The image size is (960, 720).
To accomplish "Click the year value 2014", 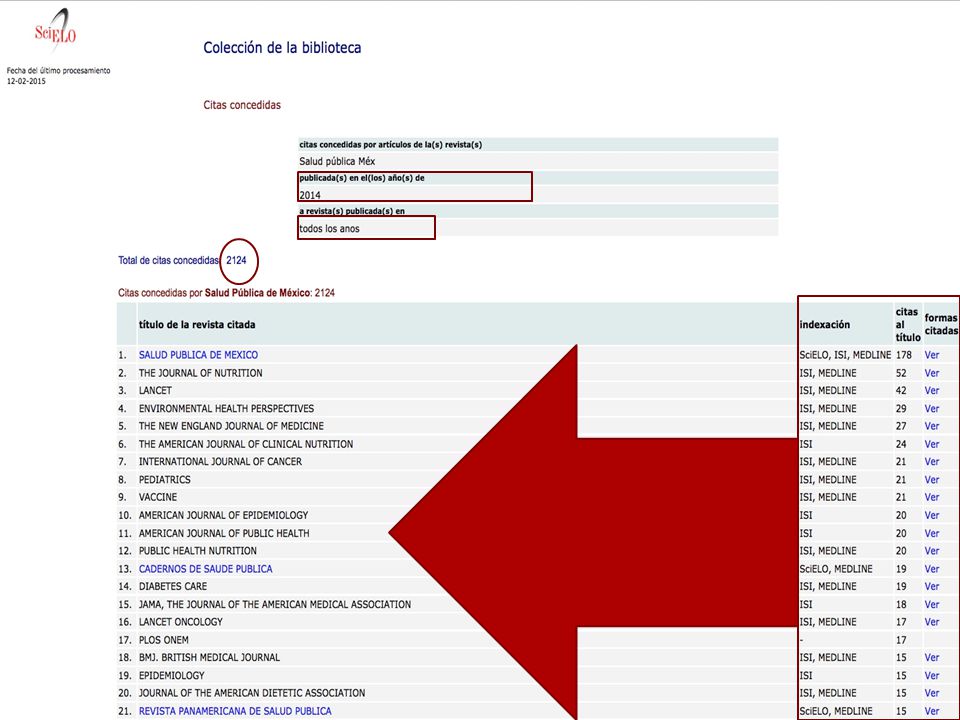I will [310, 195].
